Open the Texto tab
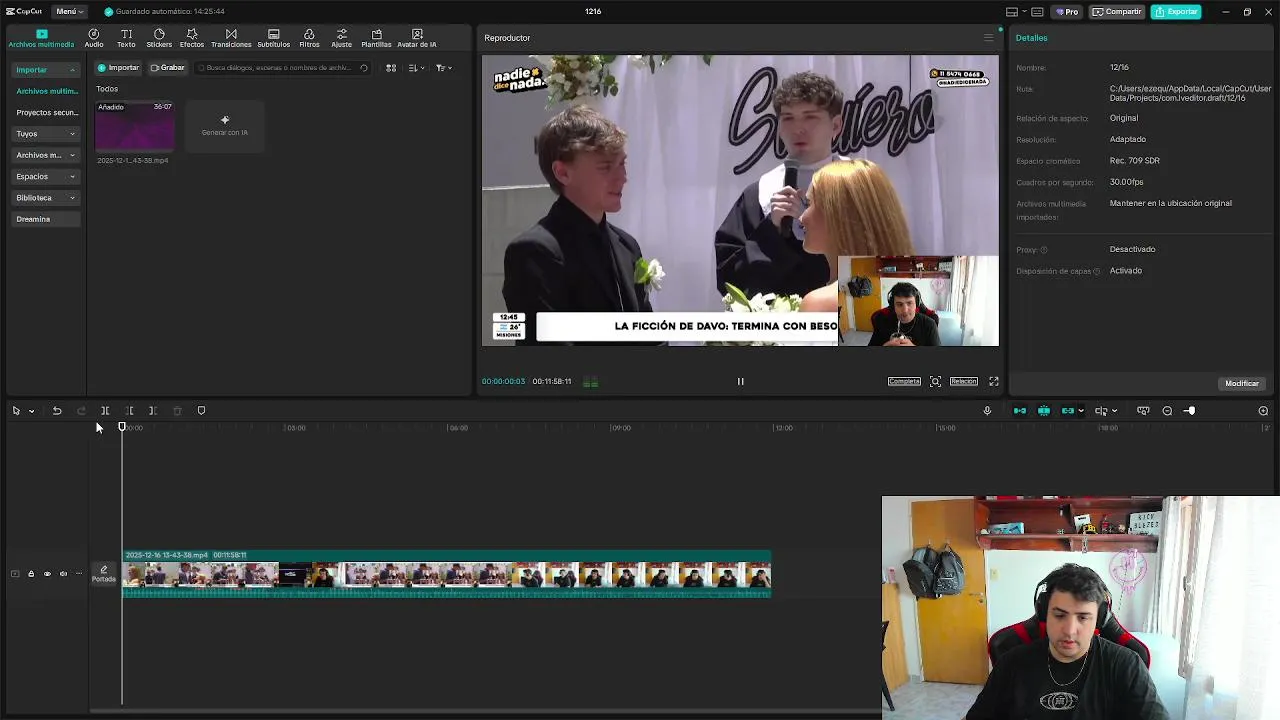 [126, 38]
